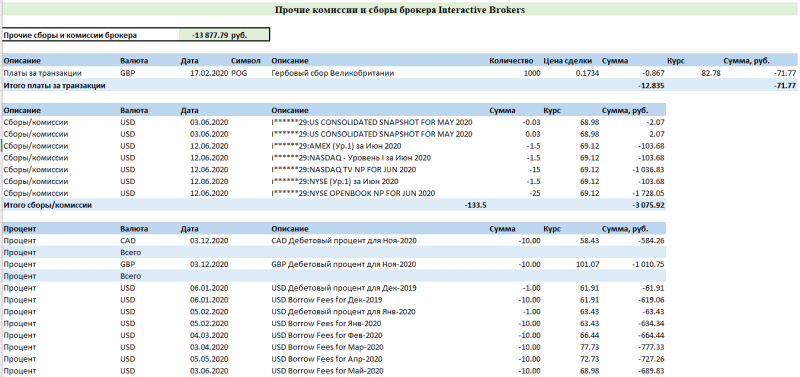
Task: Click the total cell showing -13 877.79 руб.
Action: click(224, 35)
